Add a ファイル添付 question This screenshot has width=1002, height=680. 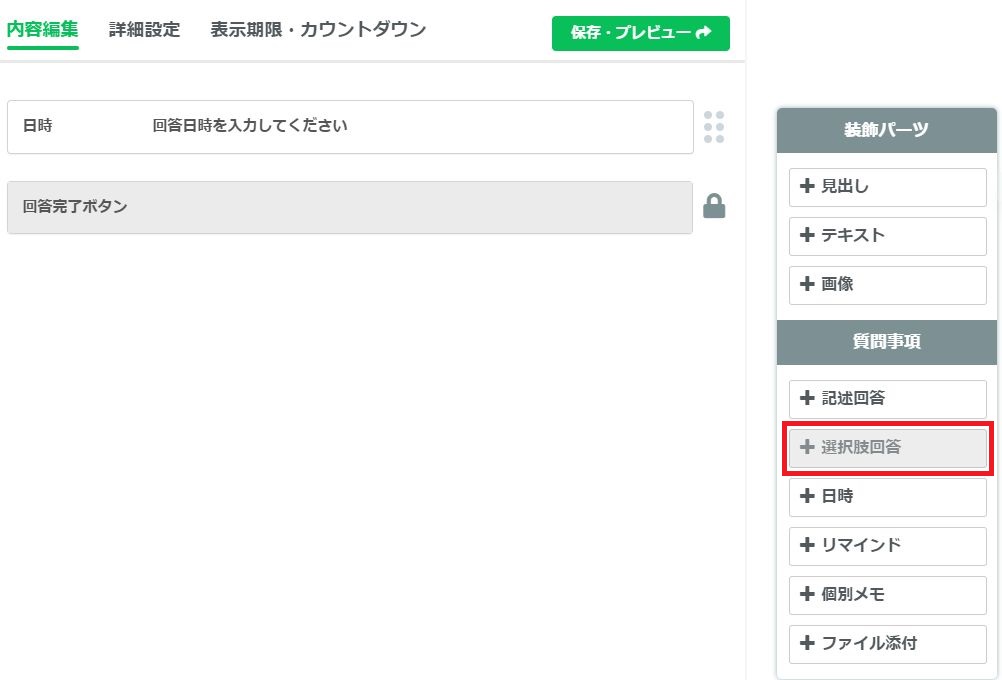pos(888,644)
